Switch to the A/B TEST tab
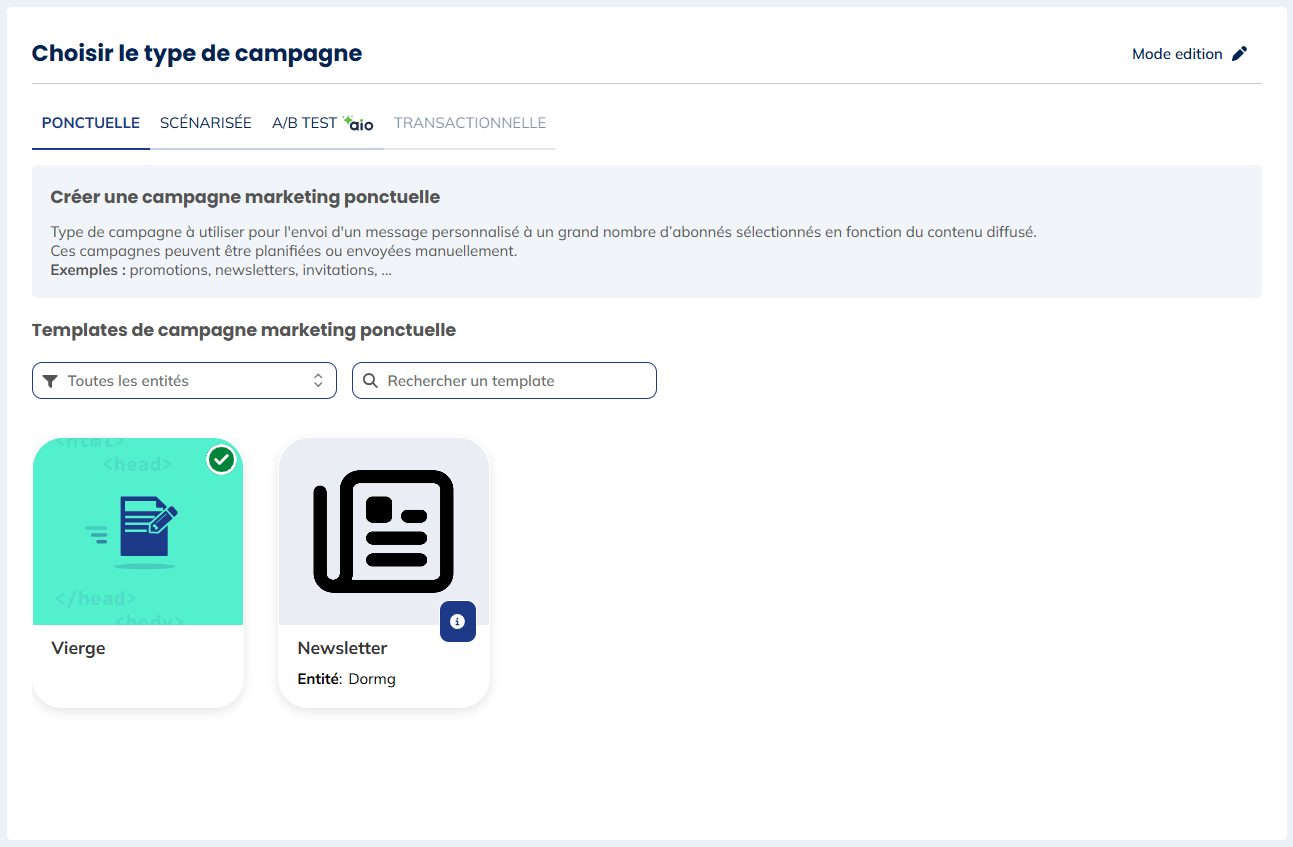The image size is (1293, 847). point(303,122)
